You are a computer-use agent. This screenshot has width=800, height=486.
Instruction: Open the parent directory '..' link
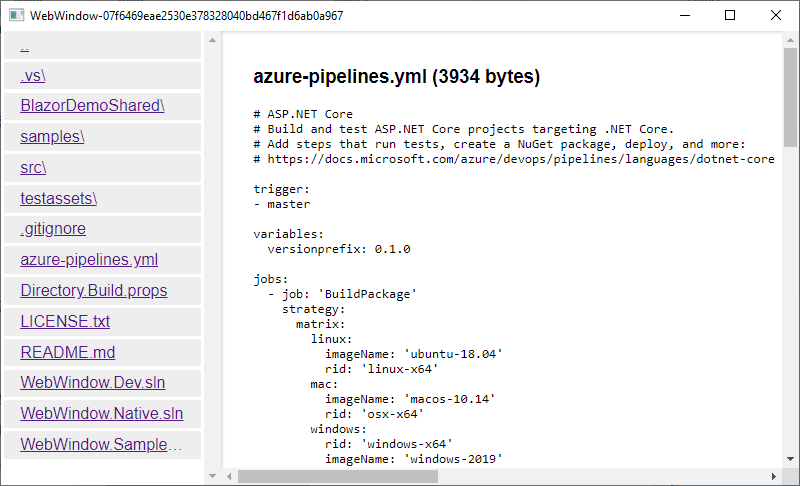coord(24,46)
